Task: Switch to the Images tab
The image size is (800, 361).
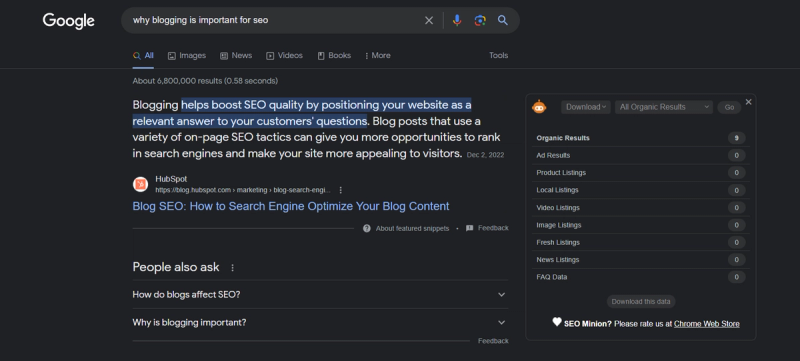Action: tap(187, 56)
